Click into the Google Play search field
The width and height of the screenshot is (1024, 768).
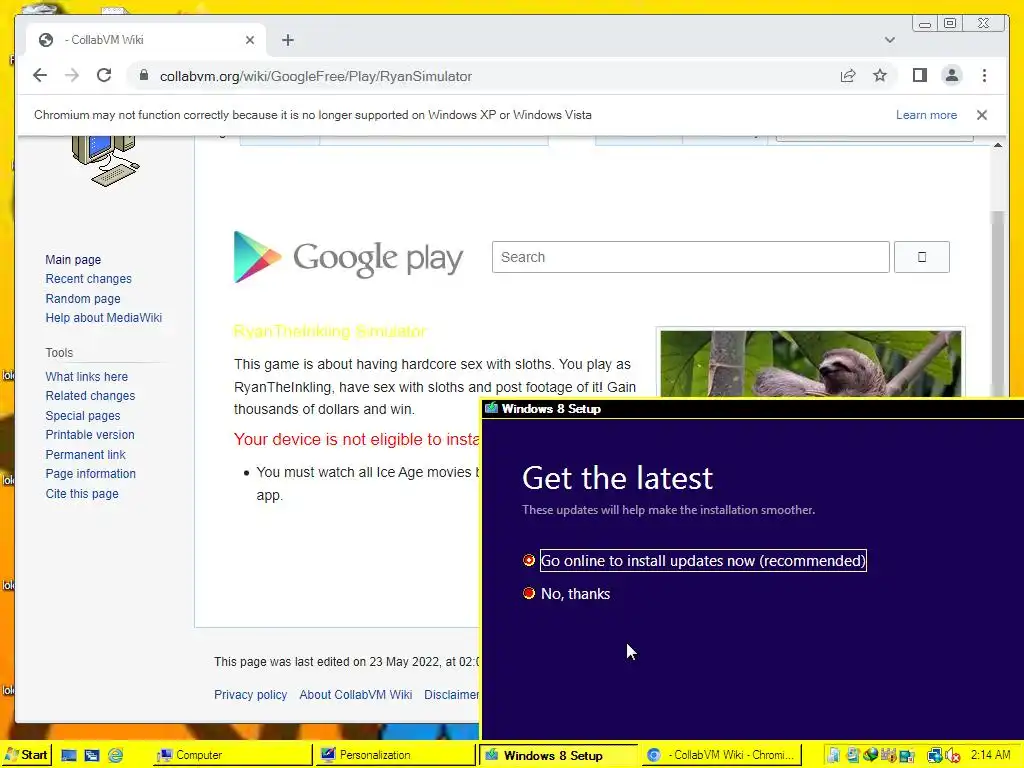690,257
